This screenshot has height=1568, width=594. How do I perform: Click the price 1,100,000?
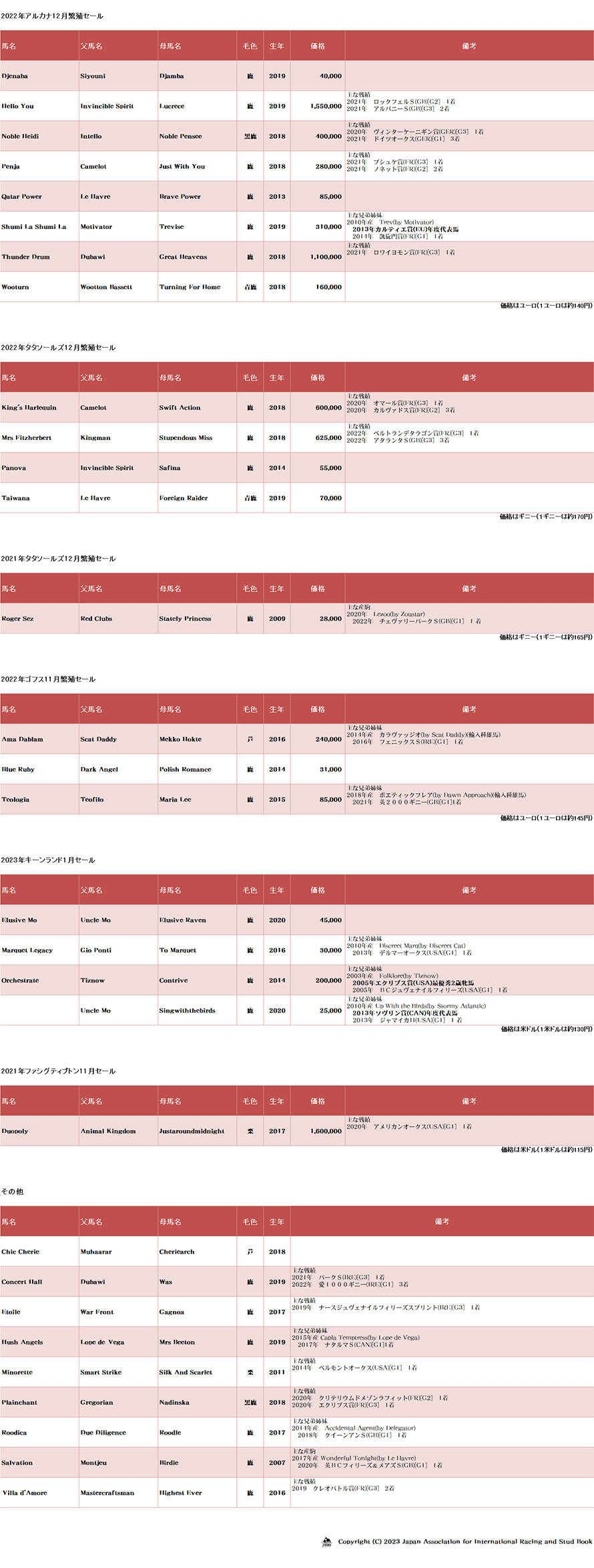coord(326,257)
